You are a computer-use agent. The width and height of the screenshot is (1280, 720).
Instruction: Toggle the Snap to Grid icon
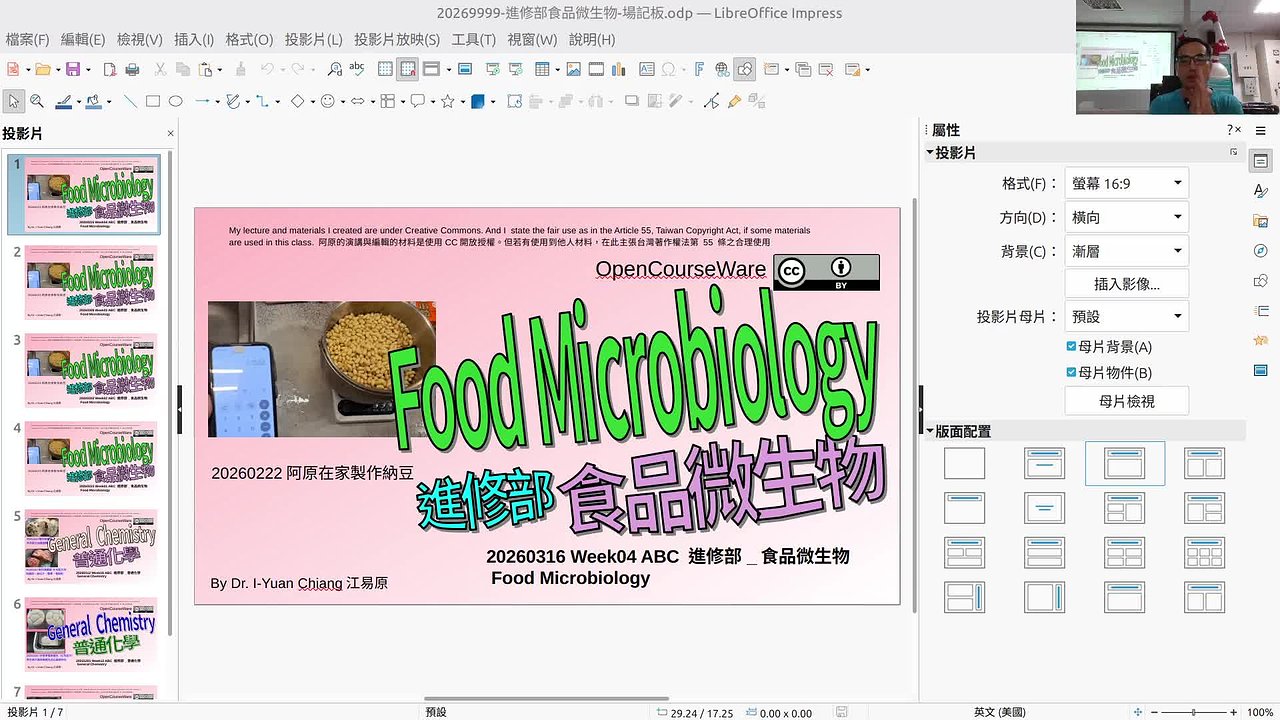tap(408, 70)
